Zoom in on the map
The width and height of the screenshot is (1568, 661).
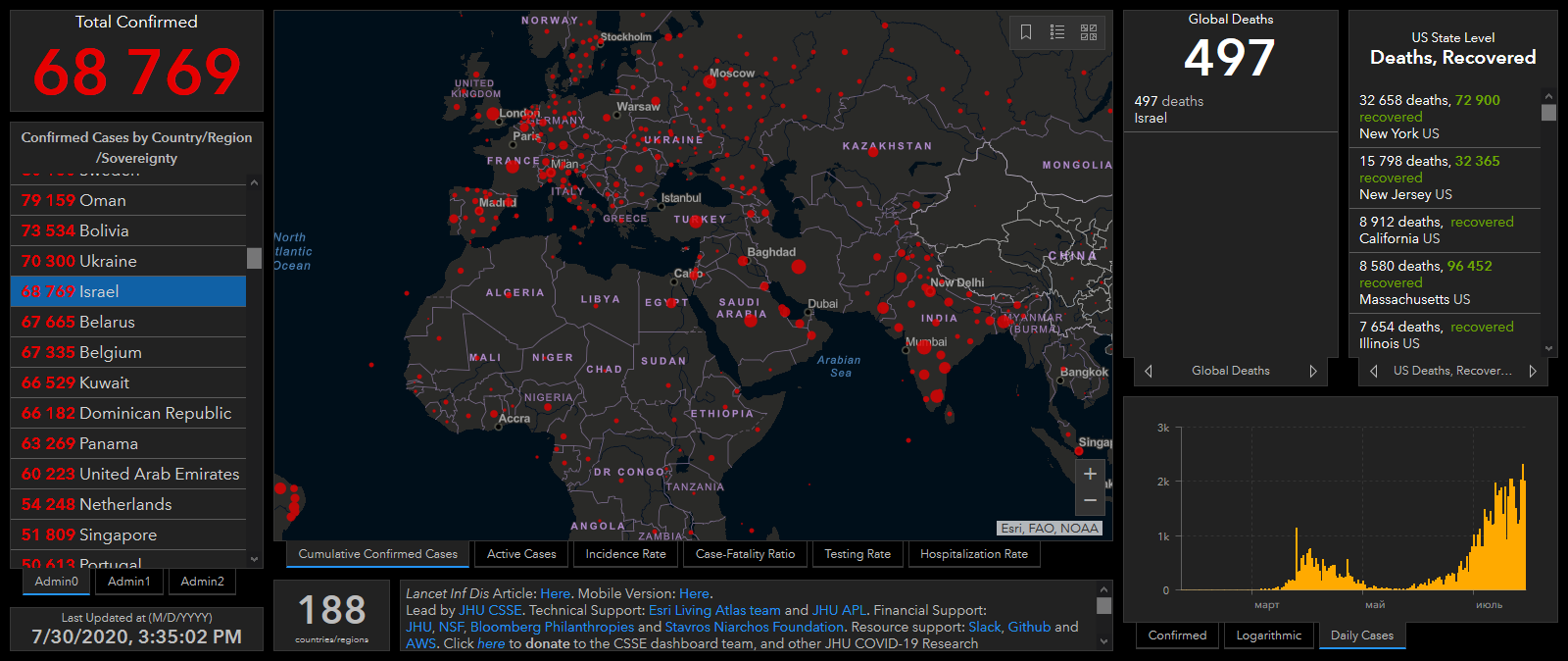(1090, 474)
